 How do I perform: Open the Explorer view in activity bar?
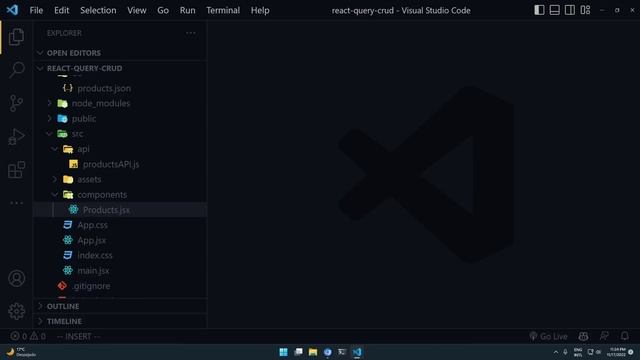click(16, 37)
